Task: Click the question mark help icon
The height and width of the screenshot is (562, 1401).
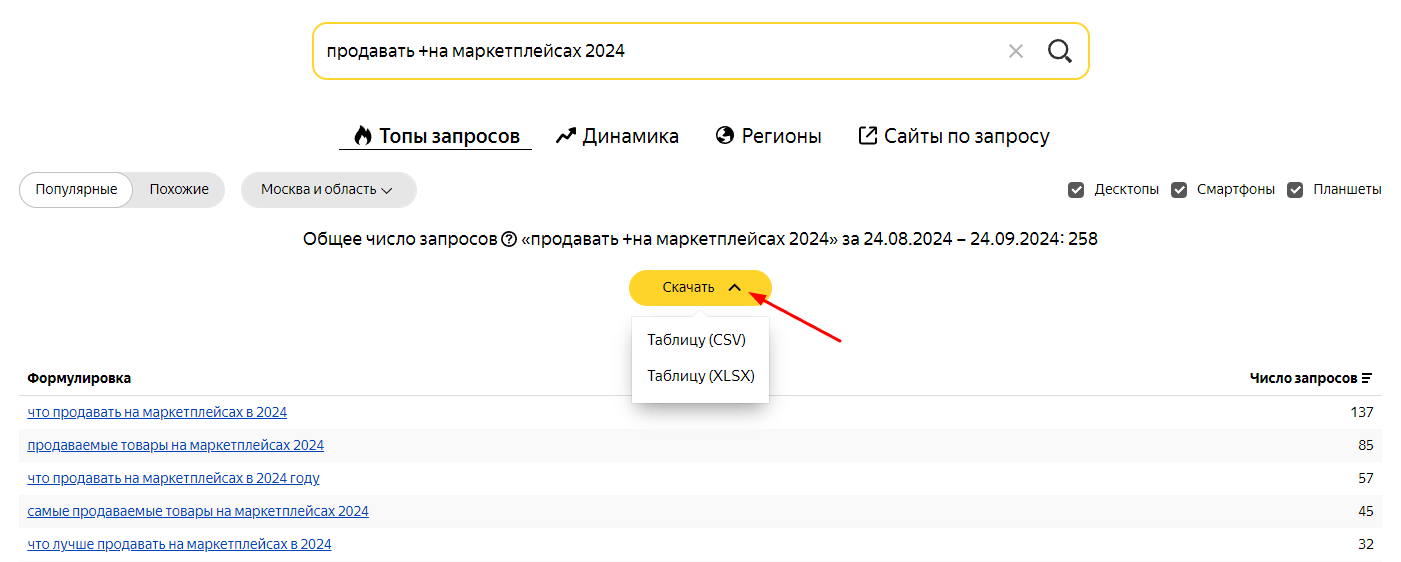Action: coord(509,240)
